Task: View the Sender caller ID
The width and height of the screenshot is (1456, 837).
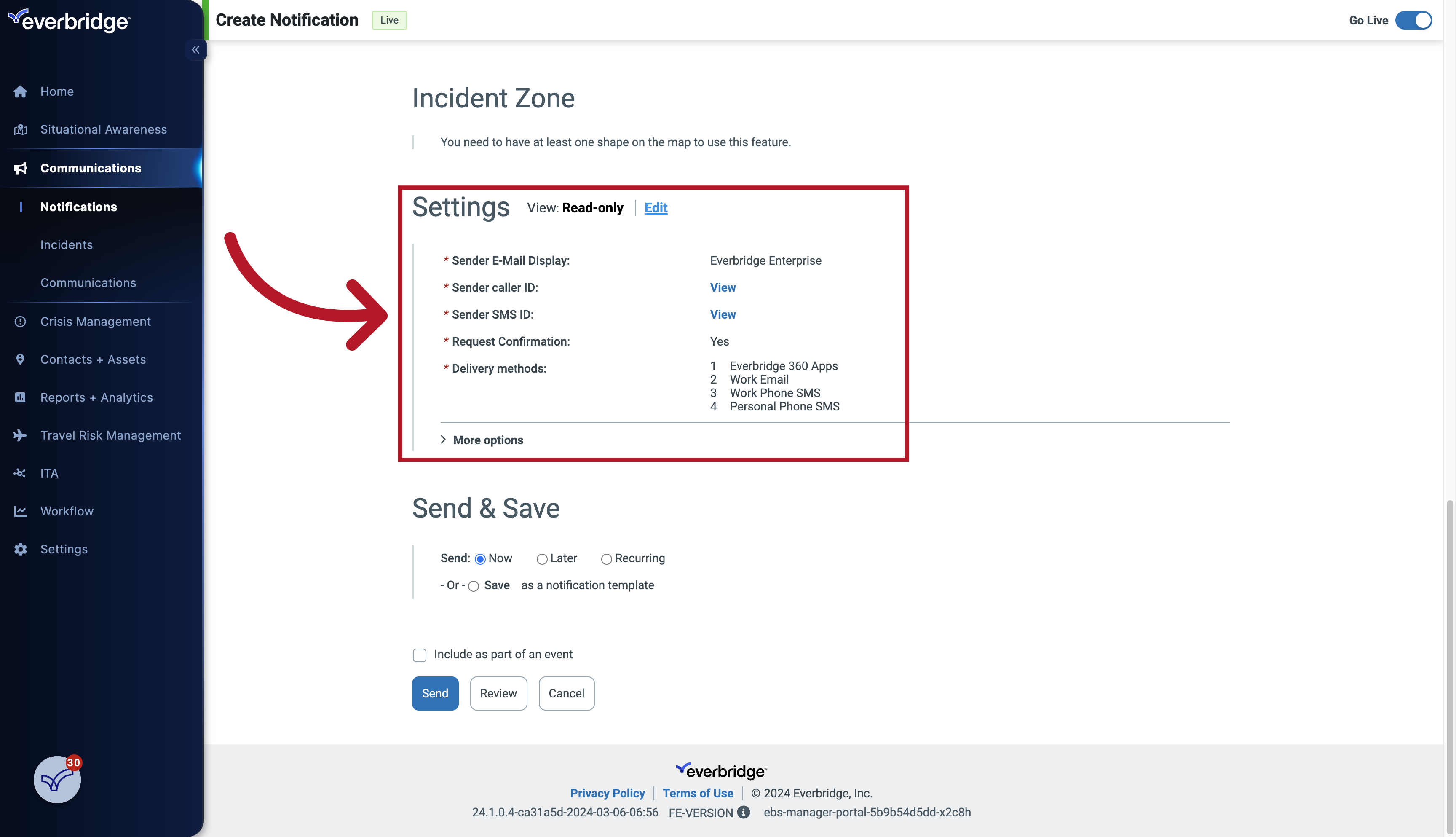Action: (x=722, y=287)
